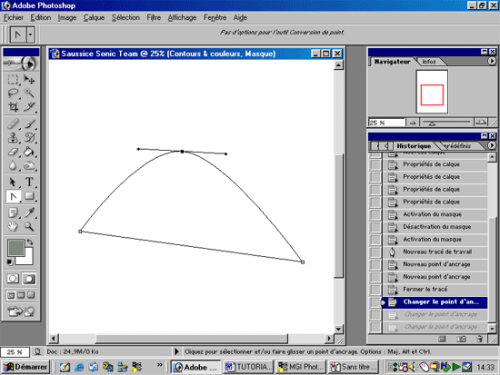This screenshot has width=500, height=375.
Task: Open the Calque menu
Action: click(x=94, y=18)
